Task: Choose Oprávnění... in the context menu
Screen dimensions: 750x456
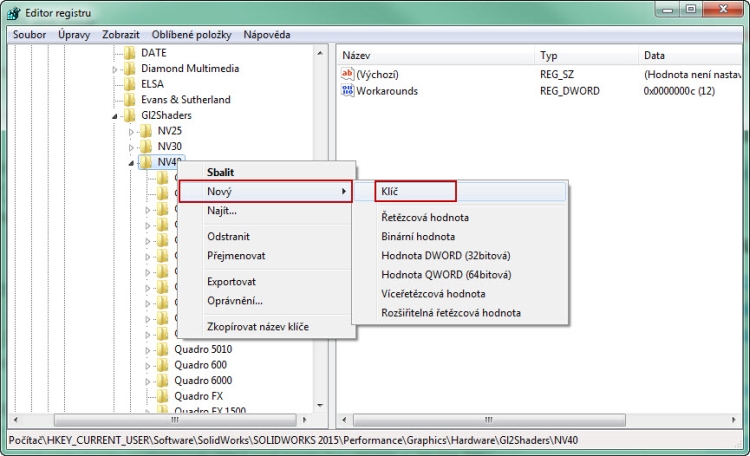Action: click(266, 300)
